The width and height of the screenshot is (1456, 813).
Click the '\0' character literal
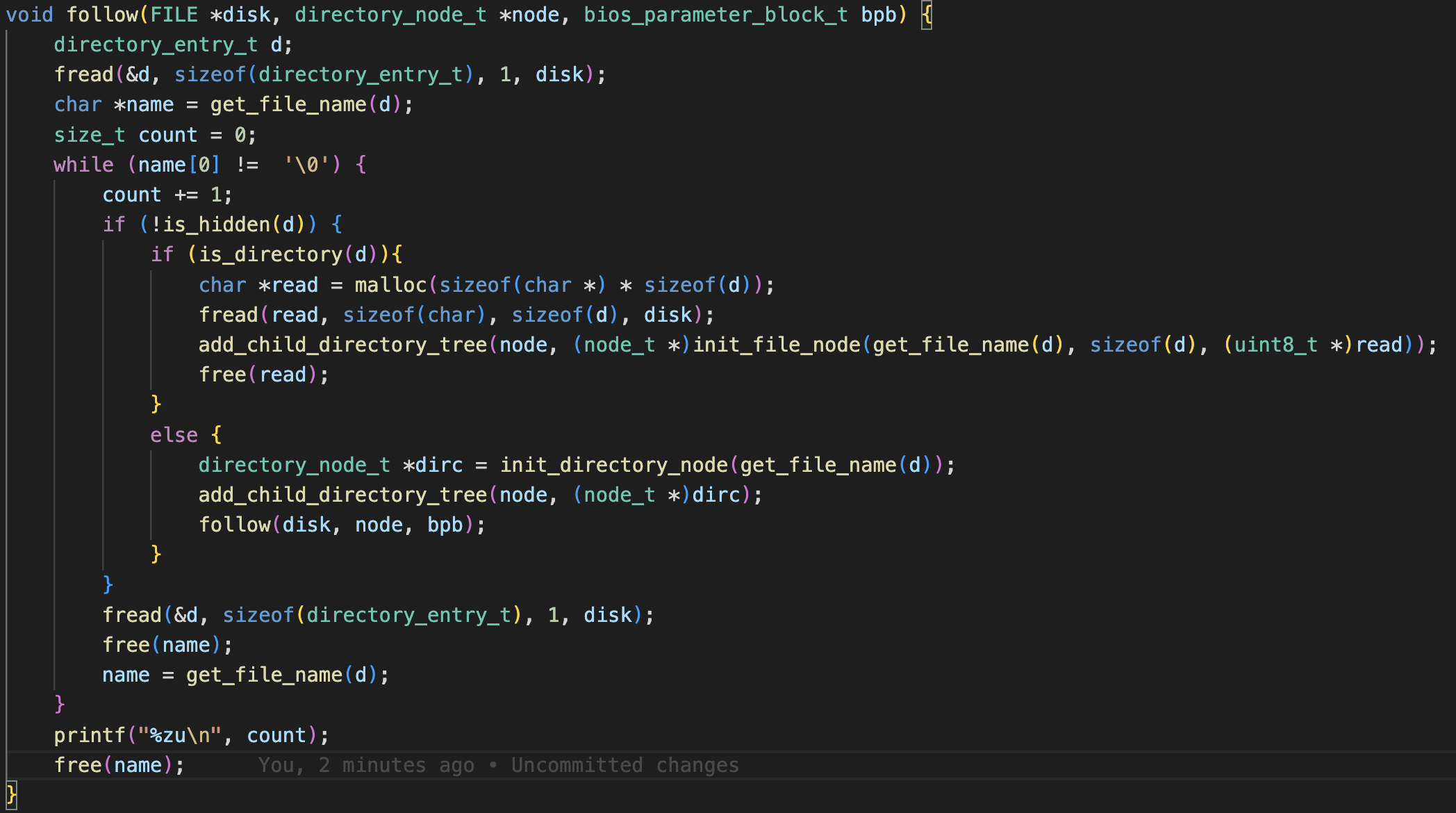click(x=306, y=165)
